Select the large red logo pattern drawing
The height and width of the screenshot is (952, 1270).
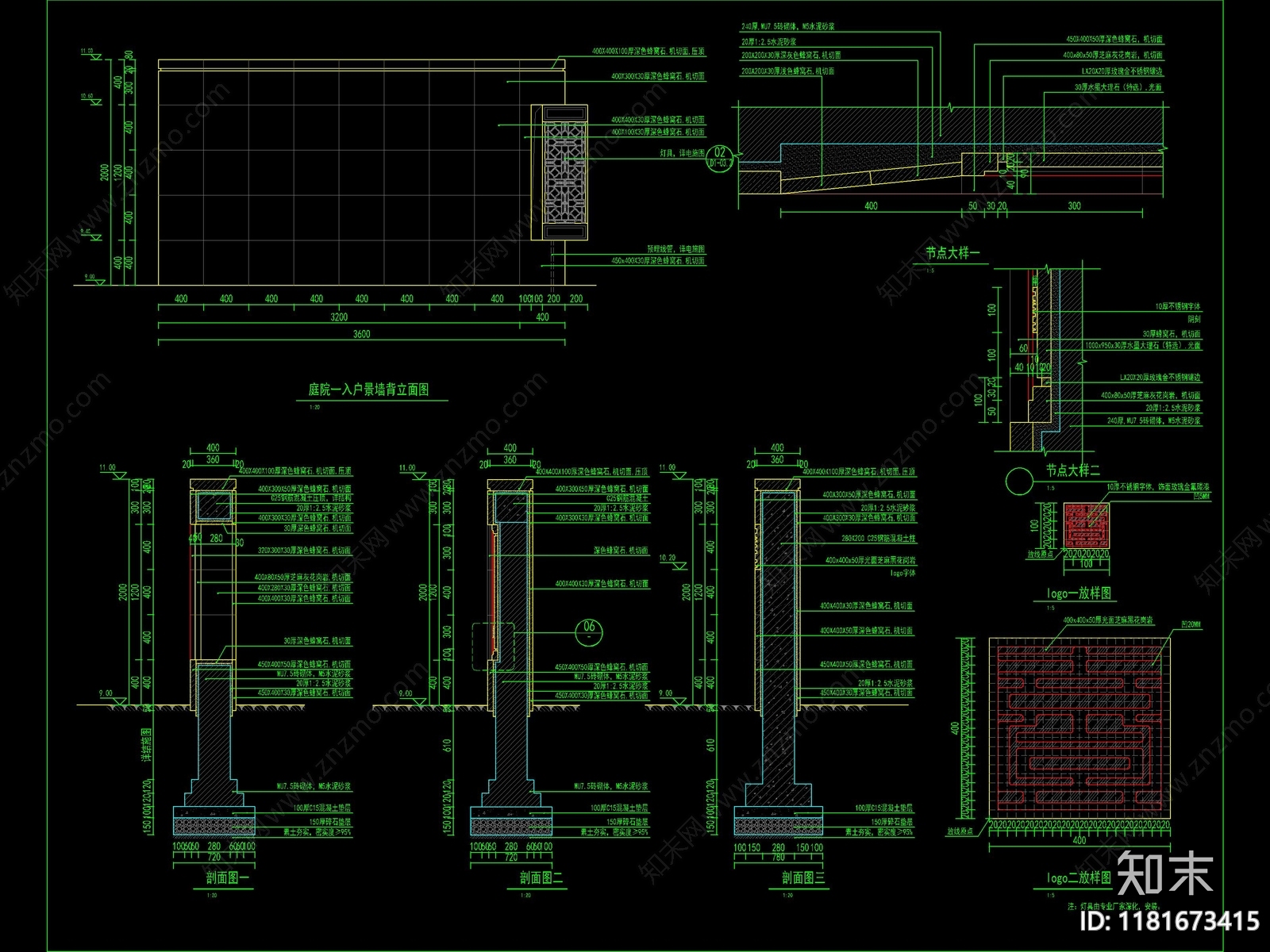pos(1079,728)
